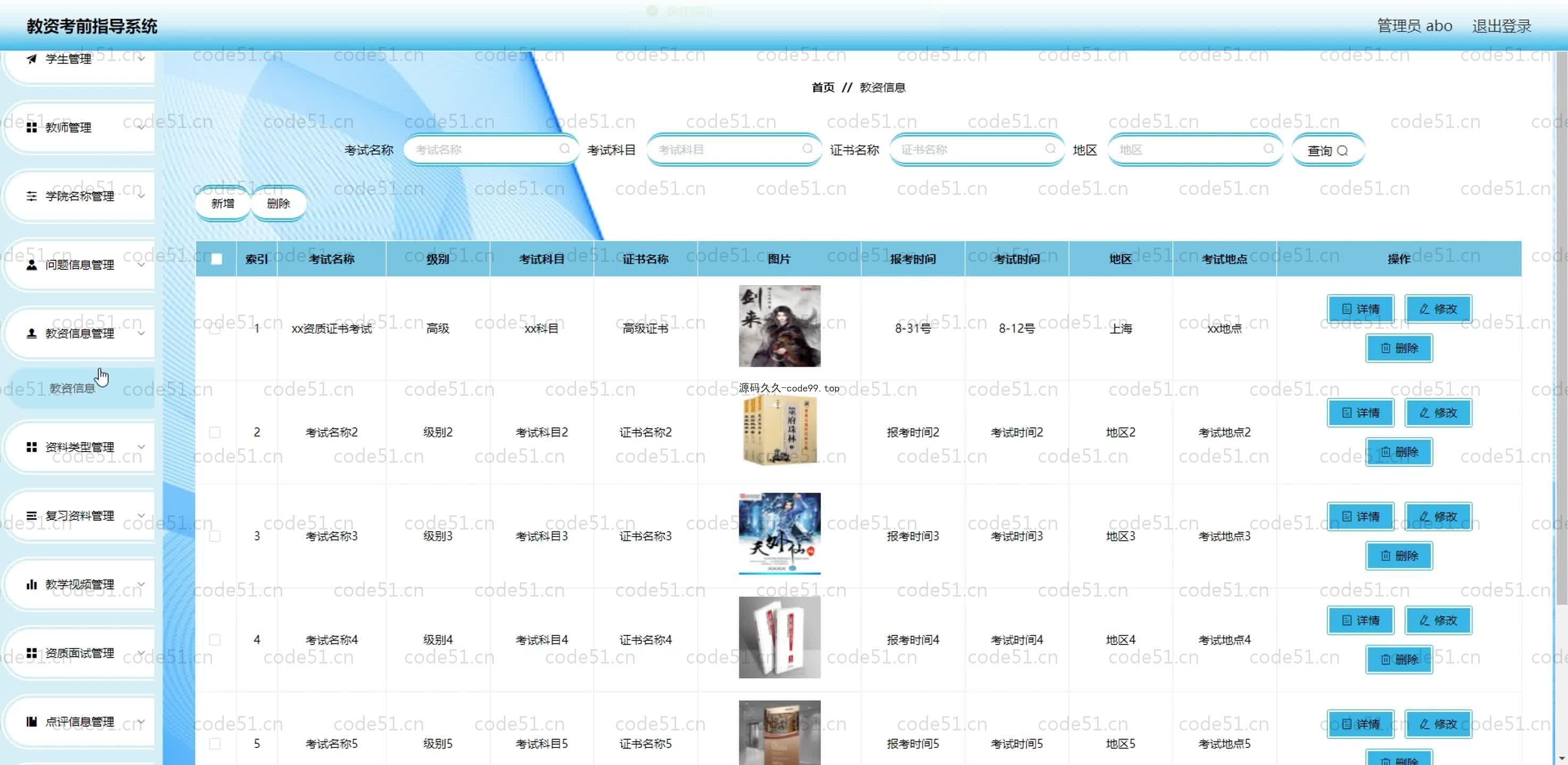Click the 新增 button

tap(223, 203)
